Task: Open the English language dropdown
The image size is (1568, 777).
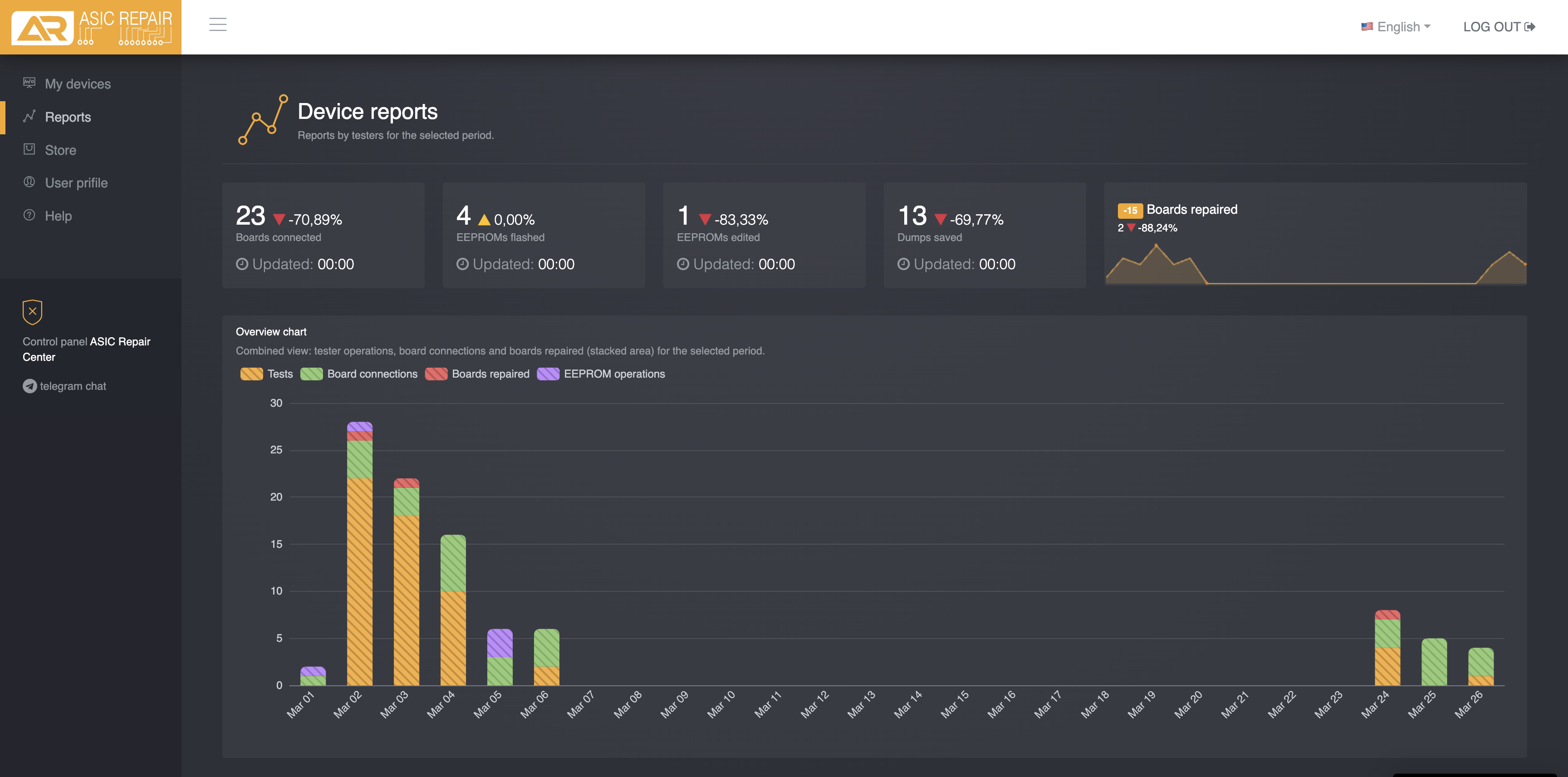Action: tap(1396, 27)
